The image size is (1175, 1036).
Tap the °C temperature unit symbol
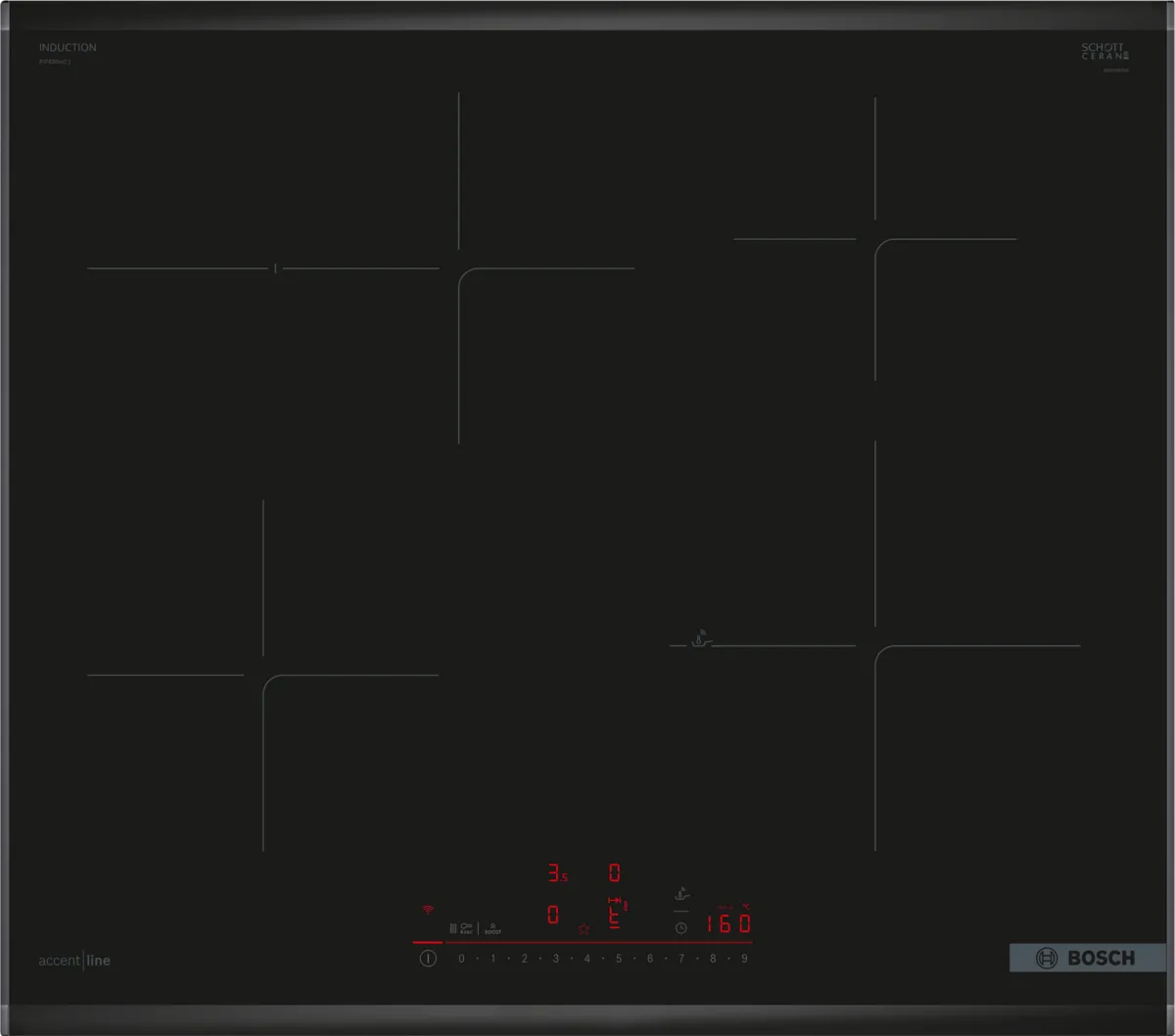coord(747,906)
